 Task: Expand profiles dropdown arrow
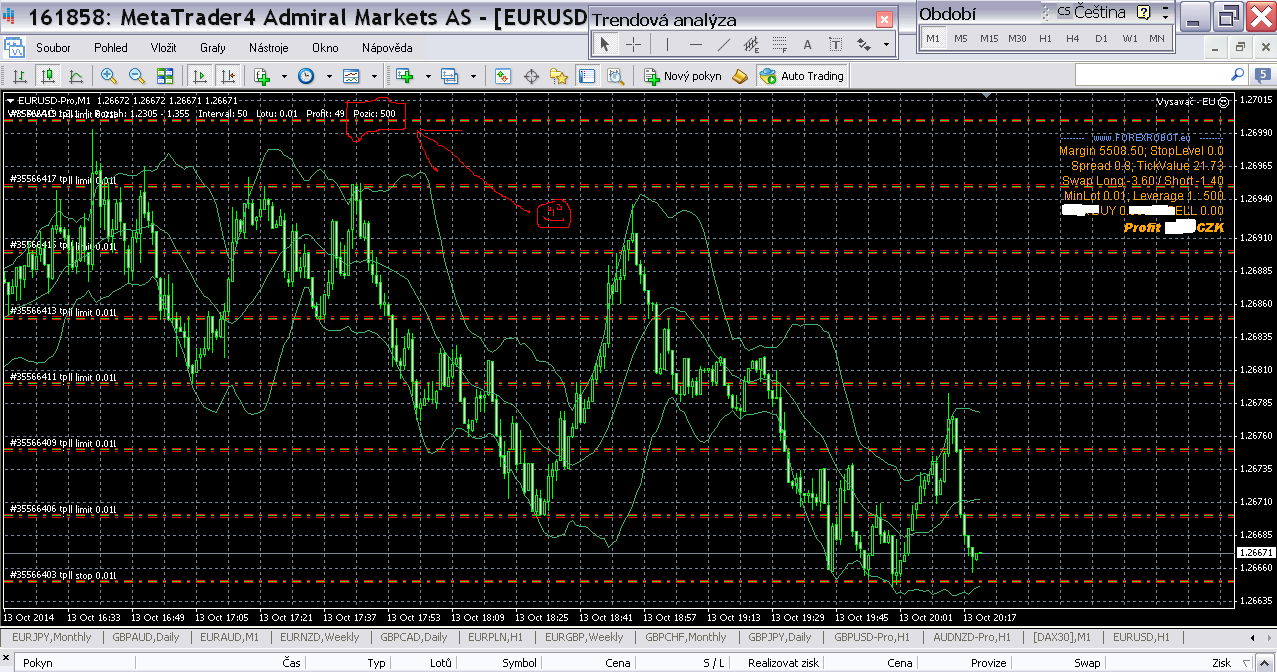(x=473, y=76)
